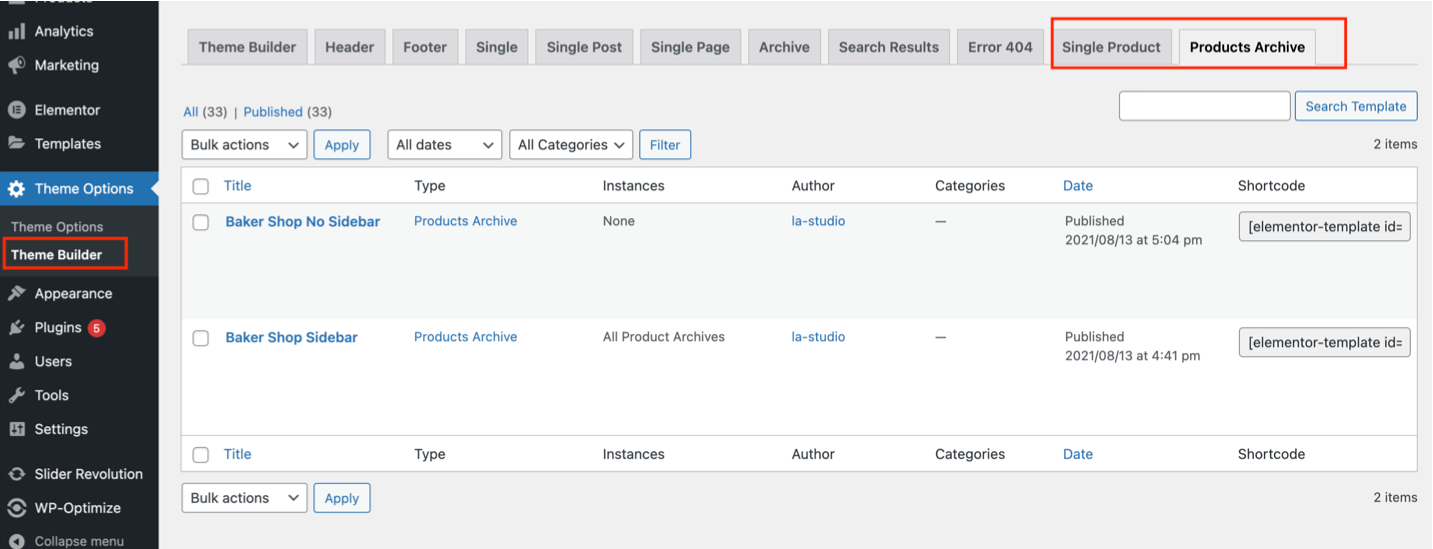Screen dimensions: 1433x549
Task: Tick the Baker Shop No Sidebar checkbox
Action: point(201,222)
